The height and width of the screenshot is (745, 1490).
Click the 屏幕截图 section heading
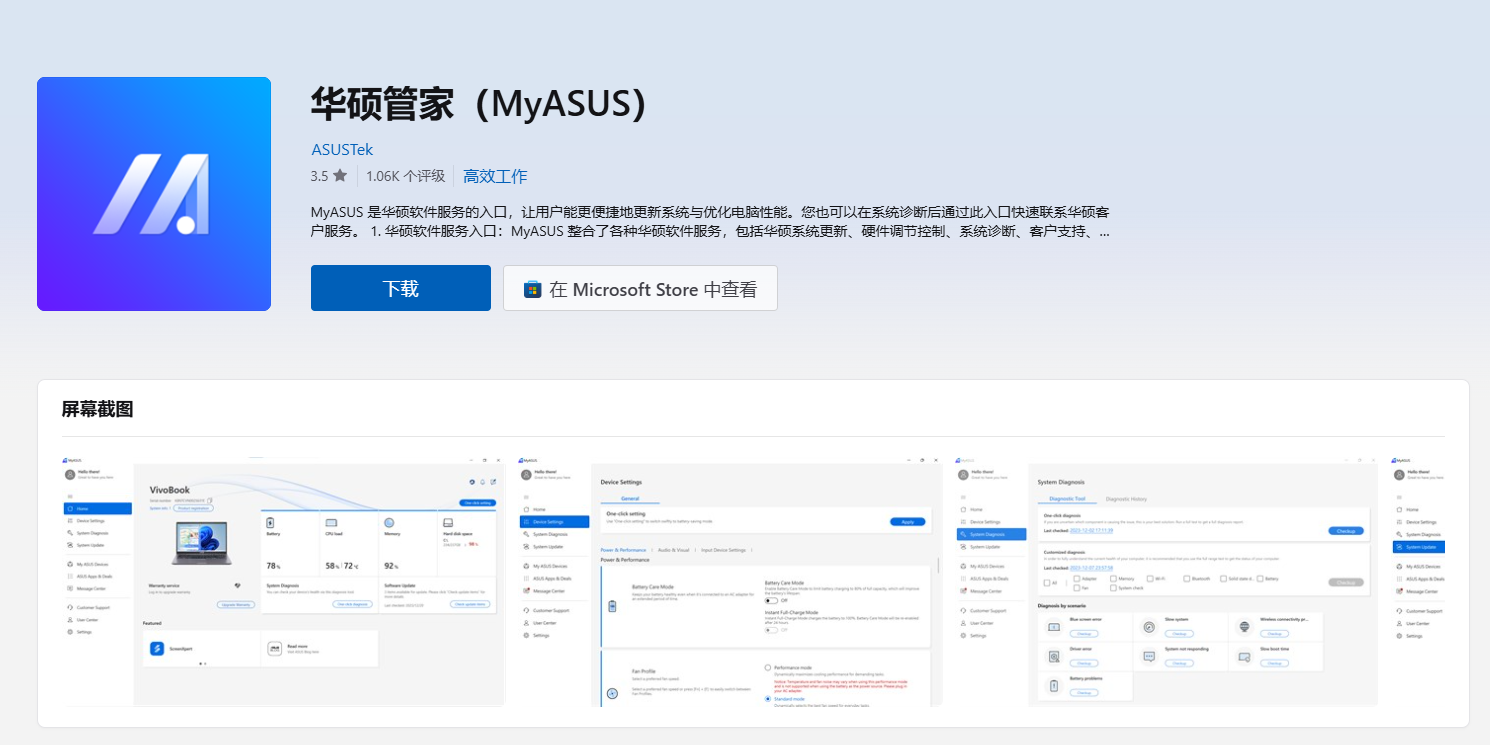98,409
